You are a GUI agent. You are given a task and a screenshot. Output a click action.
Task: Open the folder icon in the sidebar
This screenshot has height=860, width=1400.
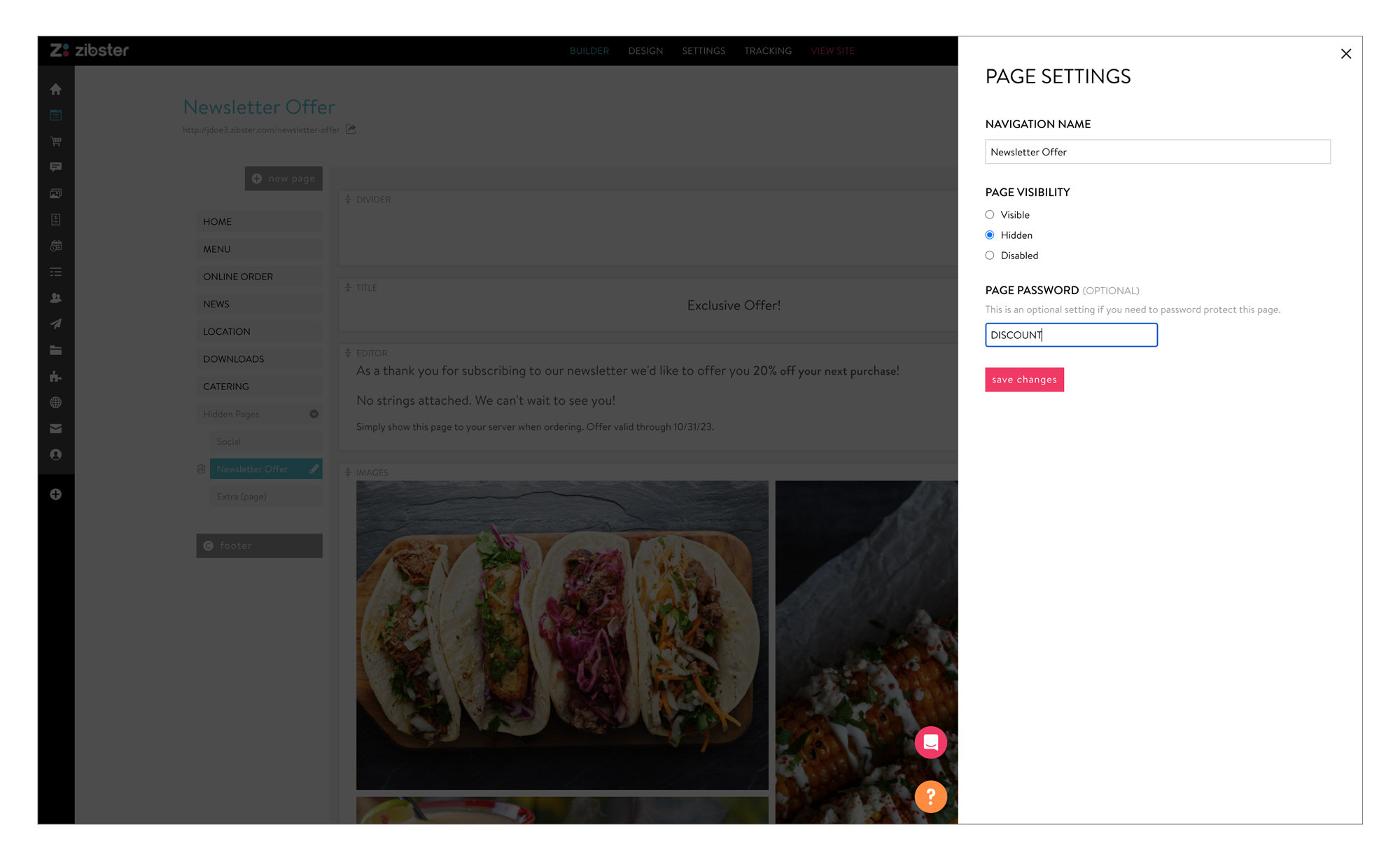(x=56, y=350)
